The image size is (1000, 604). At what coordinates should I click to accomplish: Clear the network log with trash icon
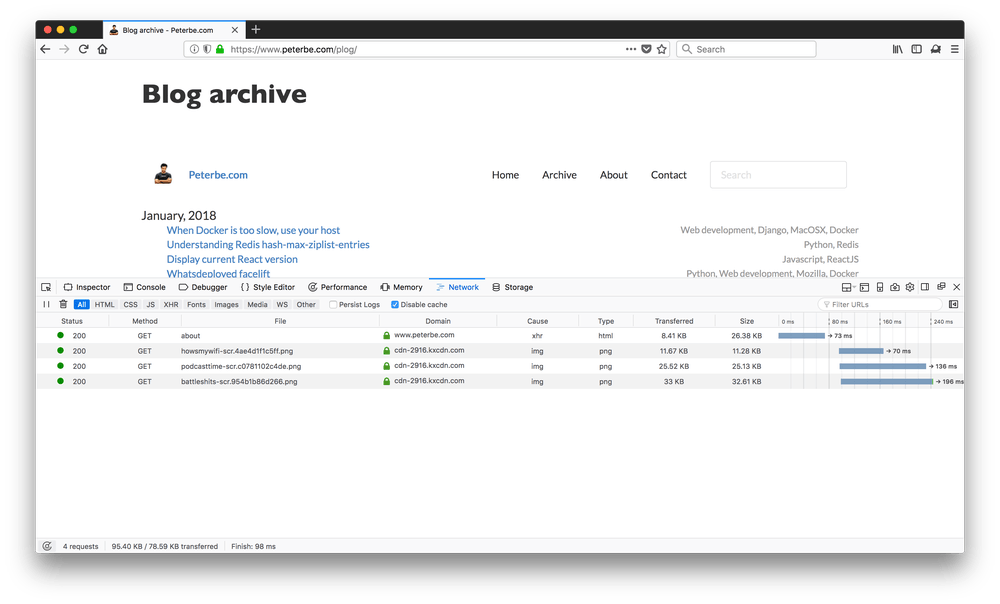(x=63, y=304)
